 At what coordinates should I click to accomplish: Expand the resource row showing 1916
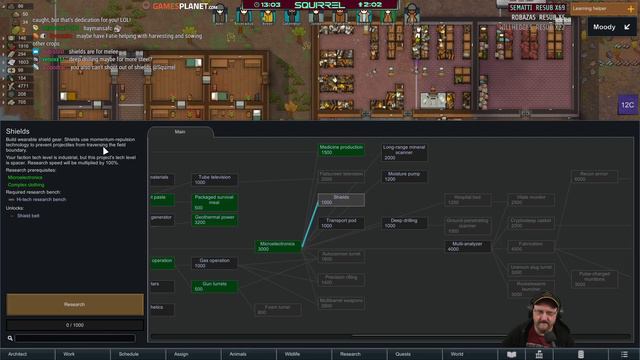point(3,46)
